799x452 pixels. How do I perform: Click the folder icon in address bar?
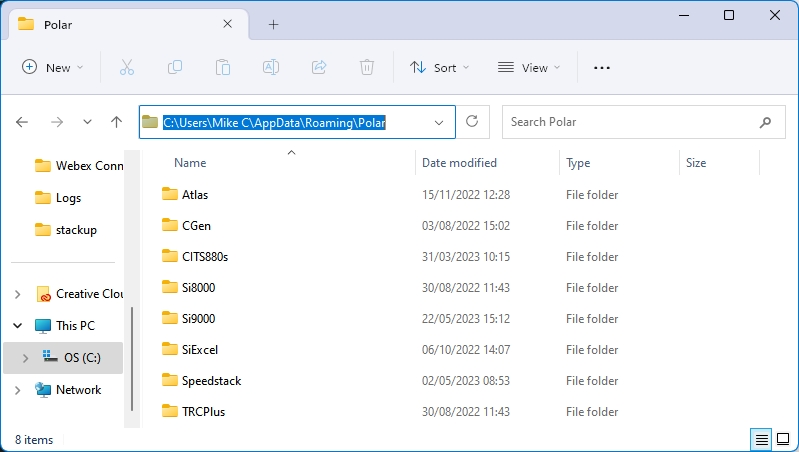150,122
